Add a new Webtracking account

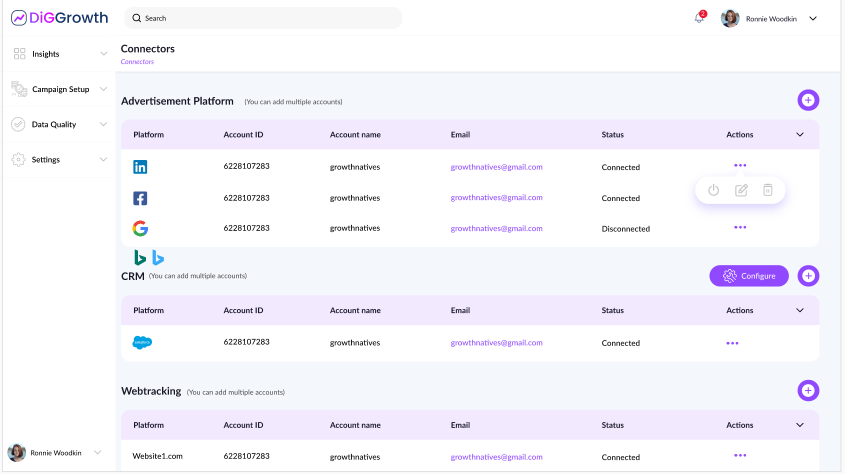coord(808,391)
